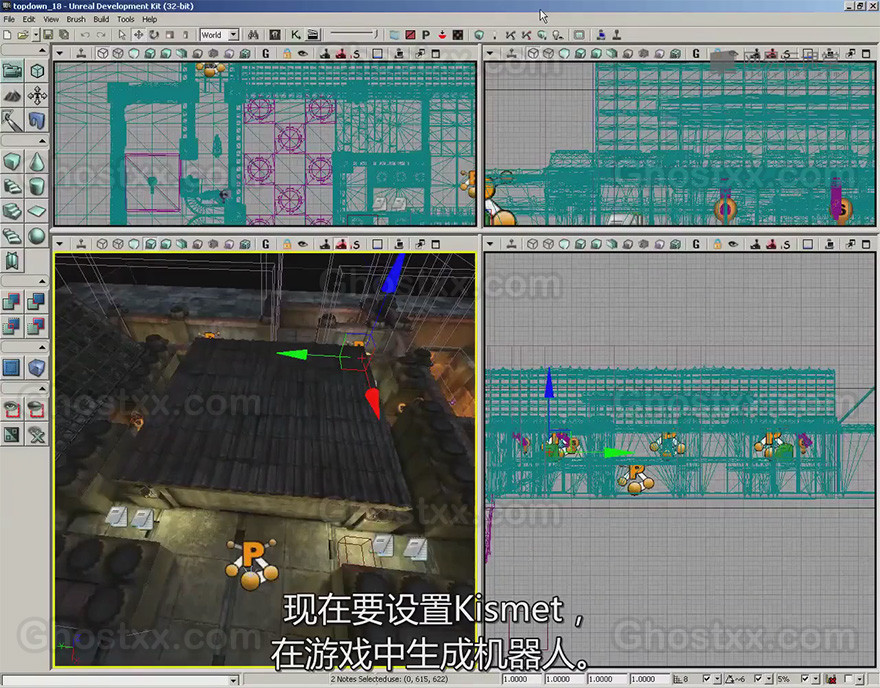Collapse the CSG section of toolbox

tap(42, 281)
